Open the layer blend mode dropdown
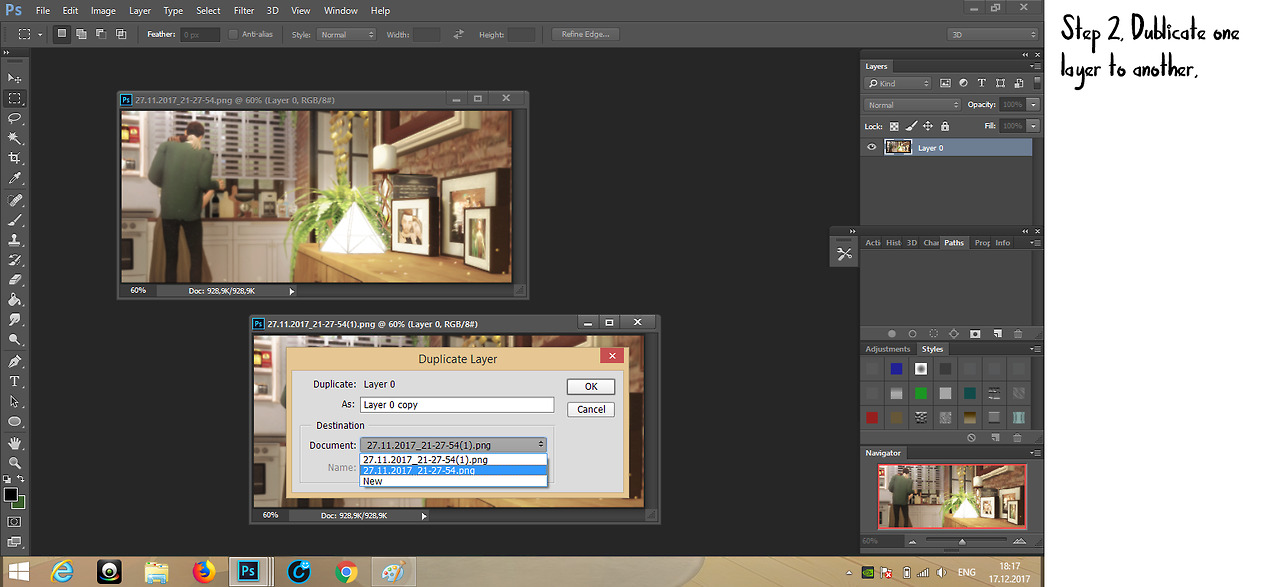This screenshot has height=587, width=1280. pyautogui.click(x=911, y=105)
